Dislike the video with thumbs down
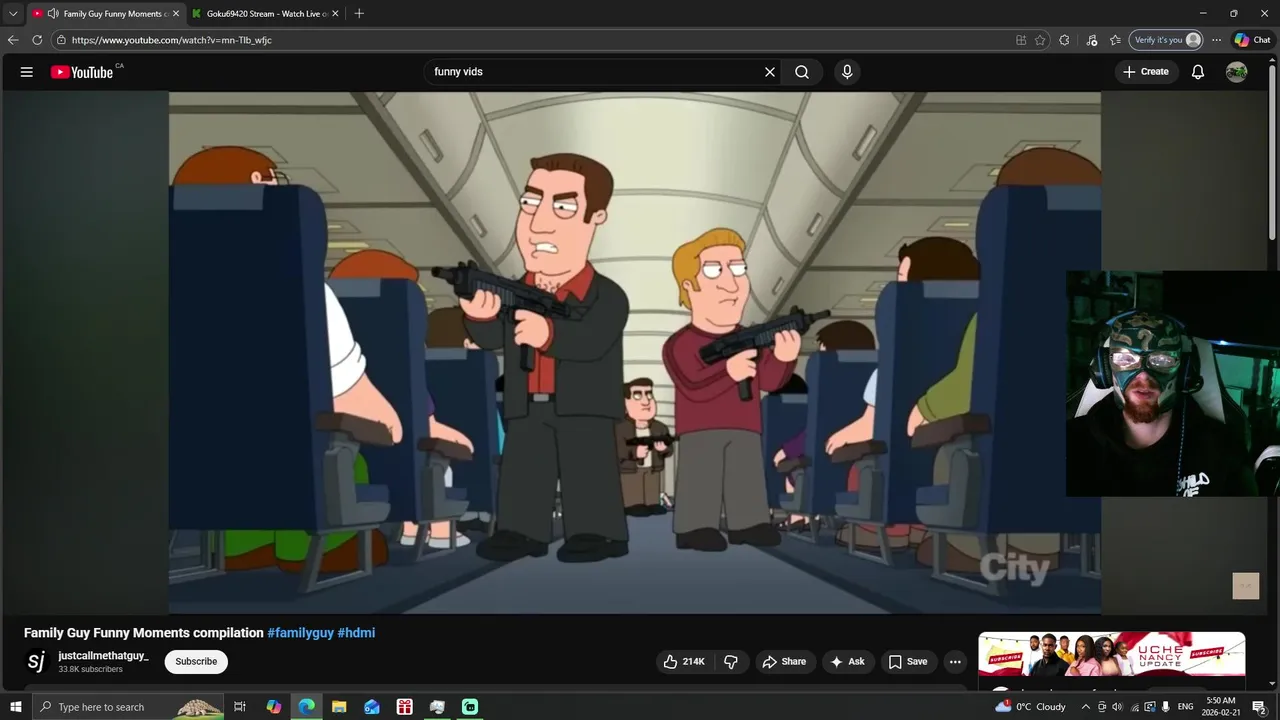The width and height of the screenshot is (1280, 720). 731,662
